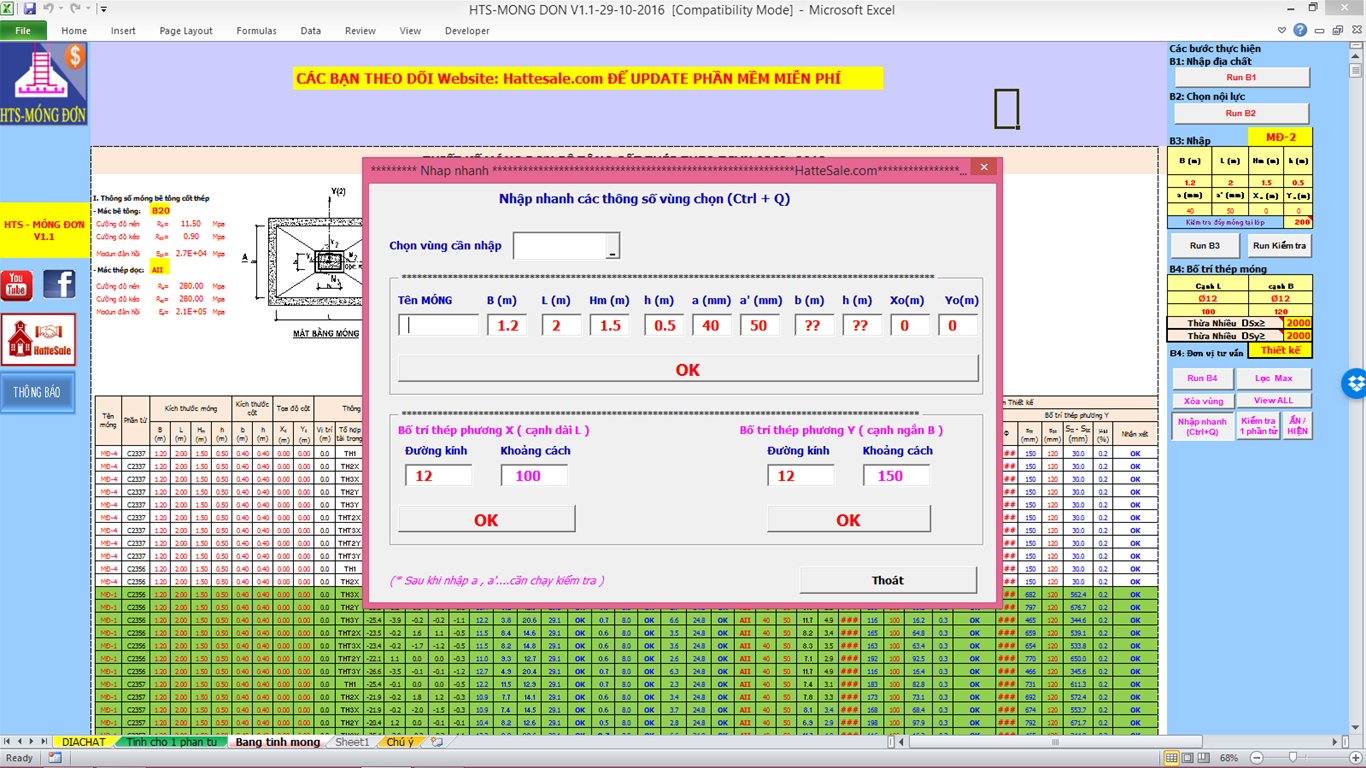Click Thoát to exit the dialog
This screenshot has height=768, width=1366.
(886, 580)
